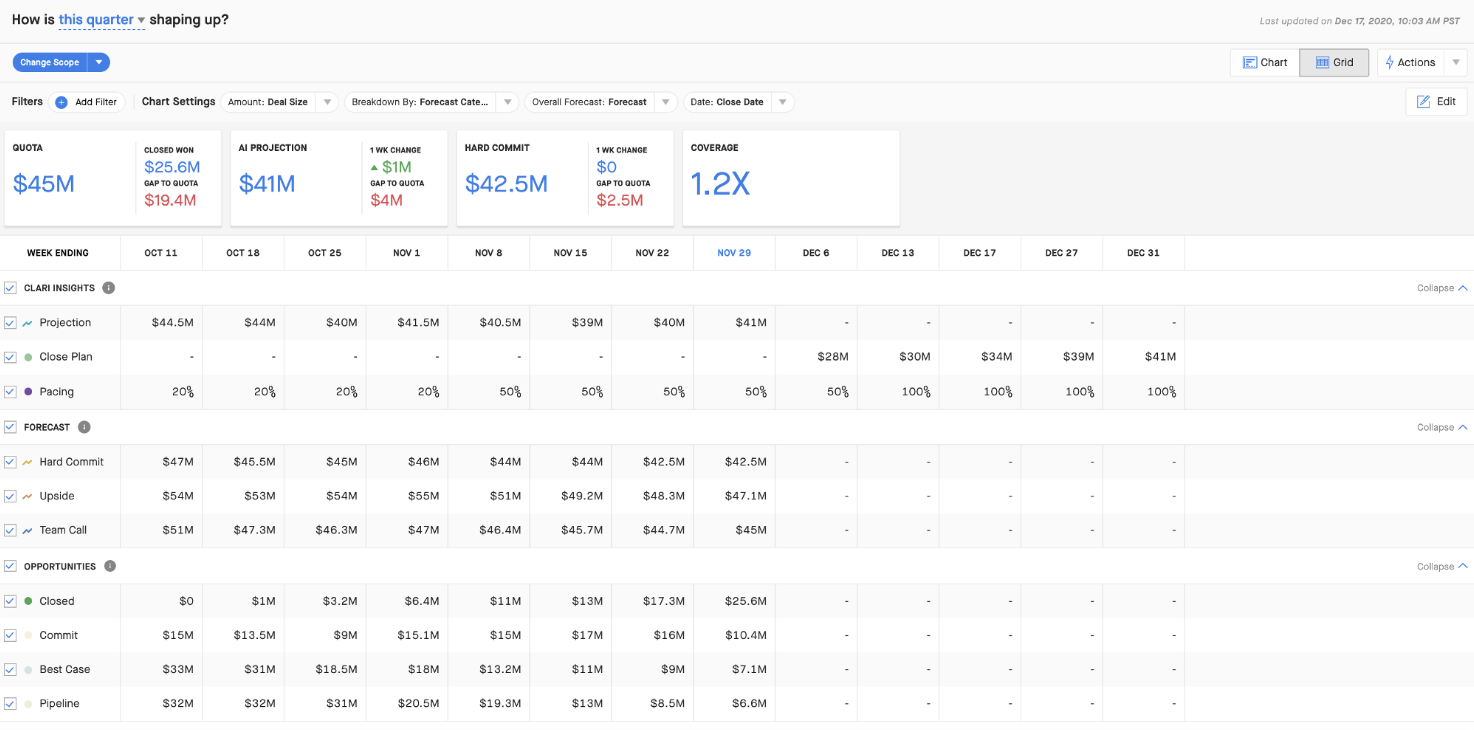Select the NOV 29 week column header
This screenshot has width=1474, height=730.
tap(734, 253)
